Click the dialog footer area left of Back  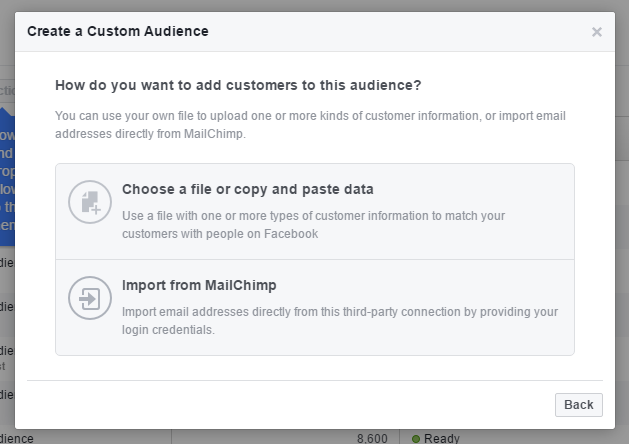[x=290, y=405]
